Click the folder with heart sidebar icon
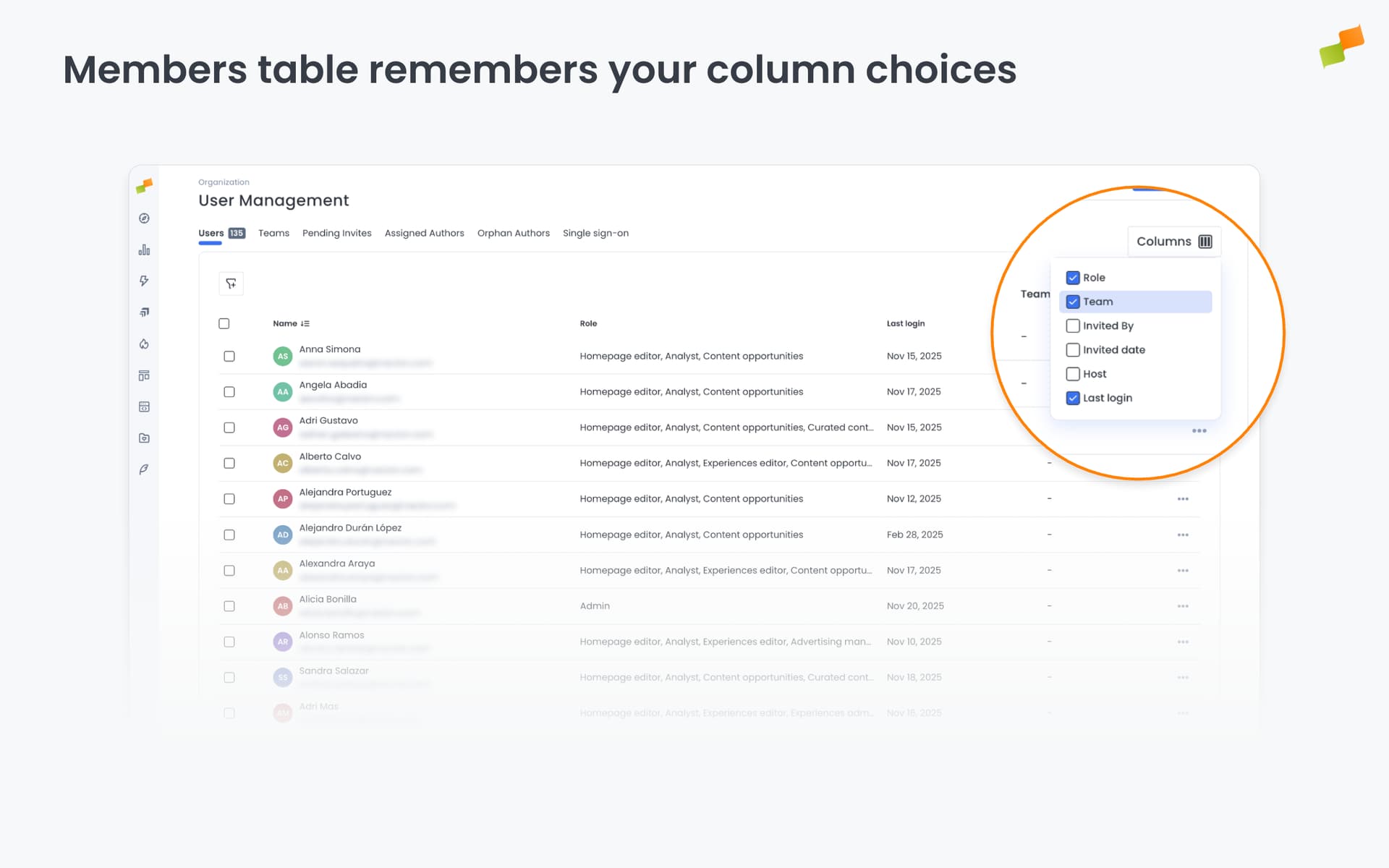This screenshot has width=1389, height=868. click(x=144, y=437)
